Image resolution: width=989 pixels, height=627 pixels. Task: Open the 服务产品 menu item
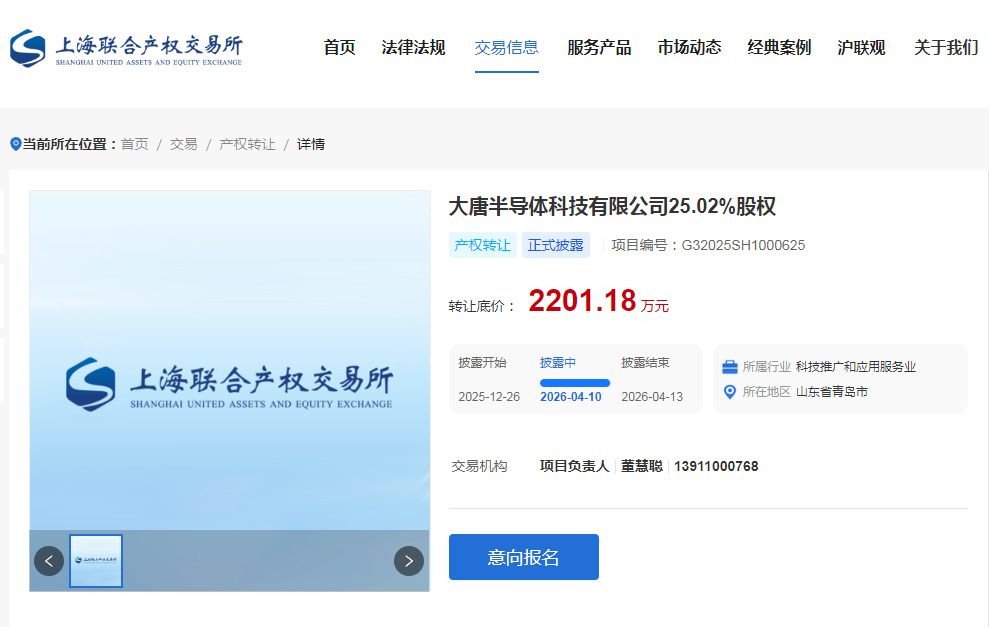coord(599,47)
